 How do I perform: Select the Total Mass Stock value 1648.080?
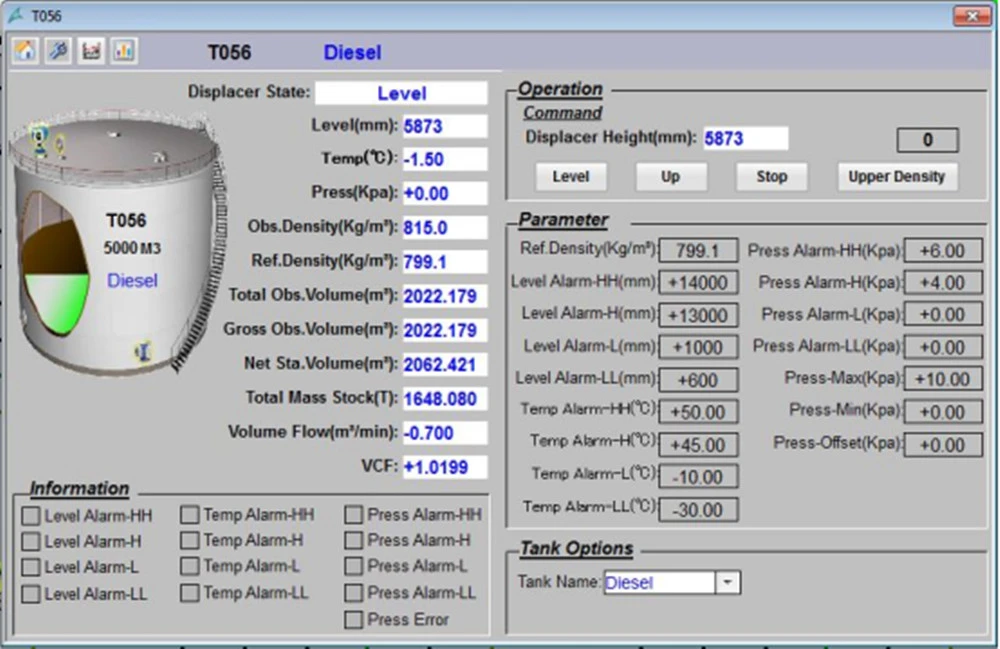pos(445,399)
